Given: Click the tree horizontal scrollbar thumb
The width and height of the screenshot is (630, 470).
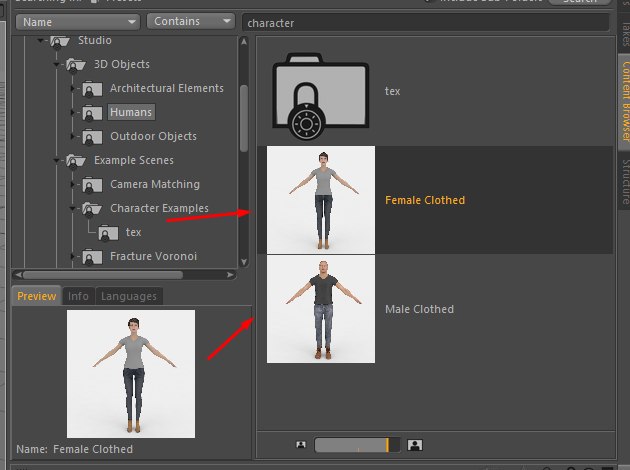Looking at the screenshot, I should point(103,275).
